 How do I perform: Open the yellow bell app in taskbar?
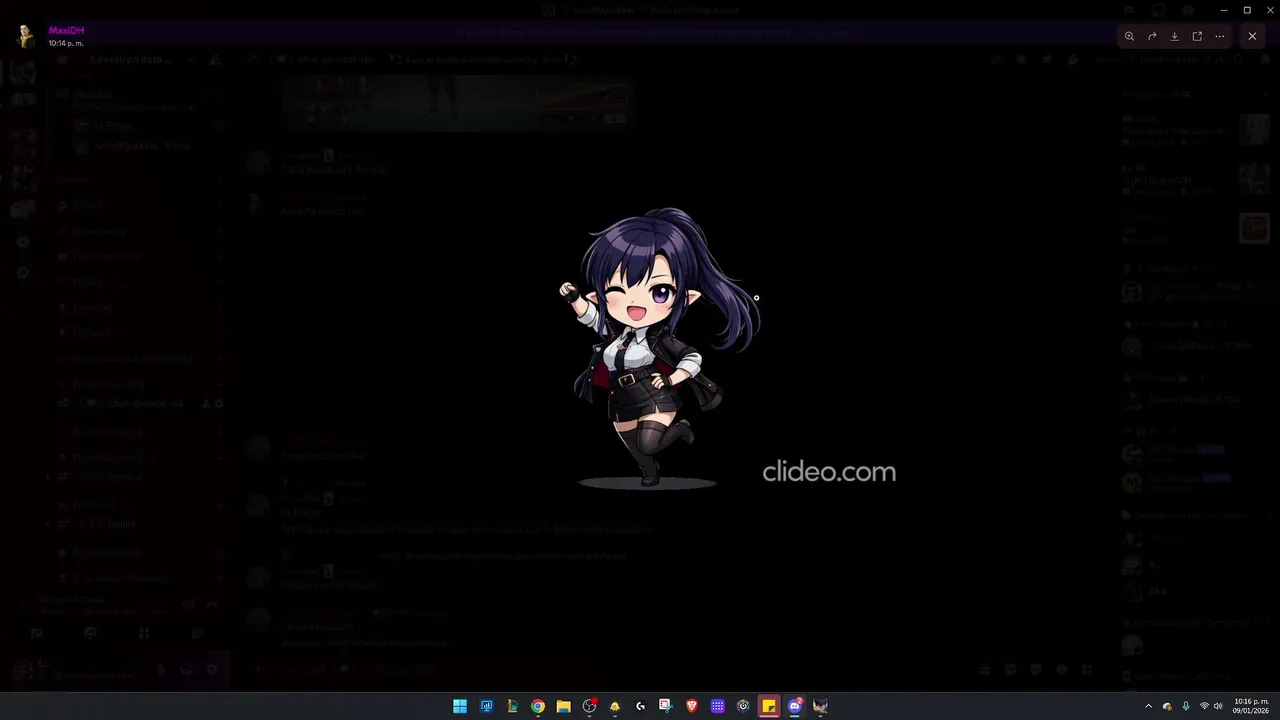click(x=615, y=706)
